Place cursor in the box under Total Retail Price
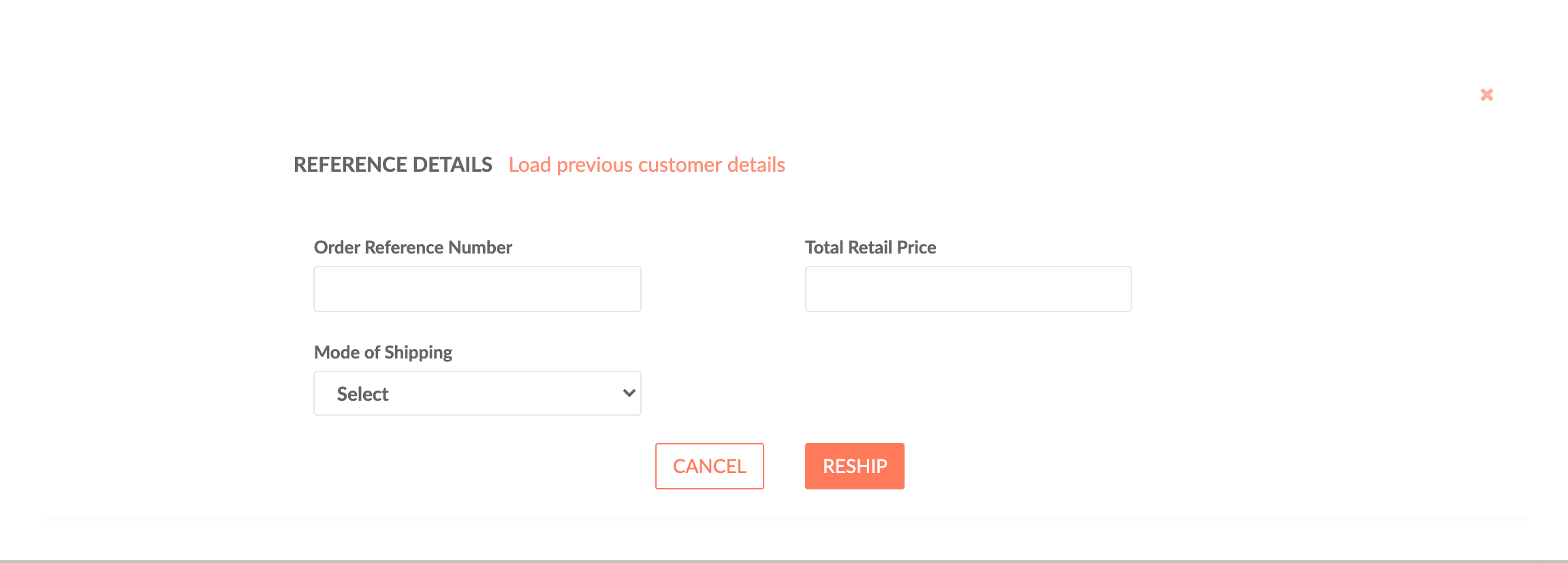The width and height of the screenshot is (1568, 563). point(968,289)
